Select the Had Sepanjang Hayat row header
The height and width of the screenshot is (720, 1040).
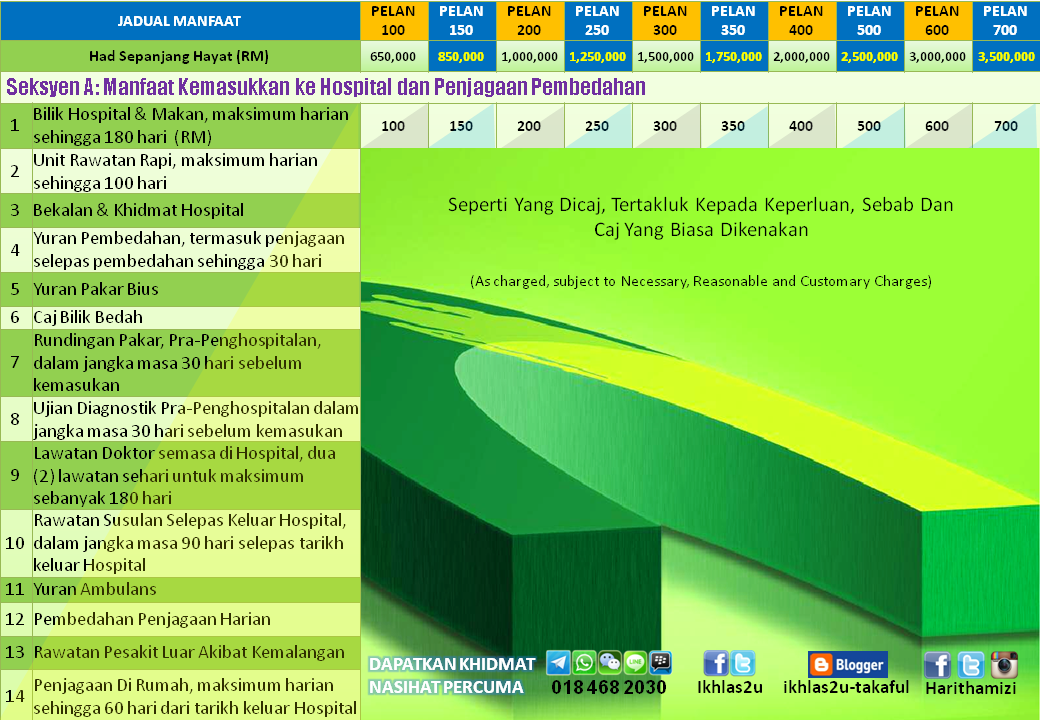(x=180, y=56)
